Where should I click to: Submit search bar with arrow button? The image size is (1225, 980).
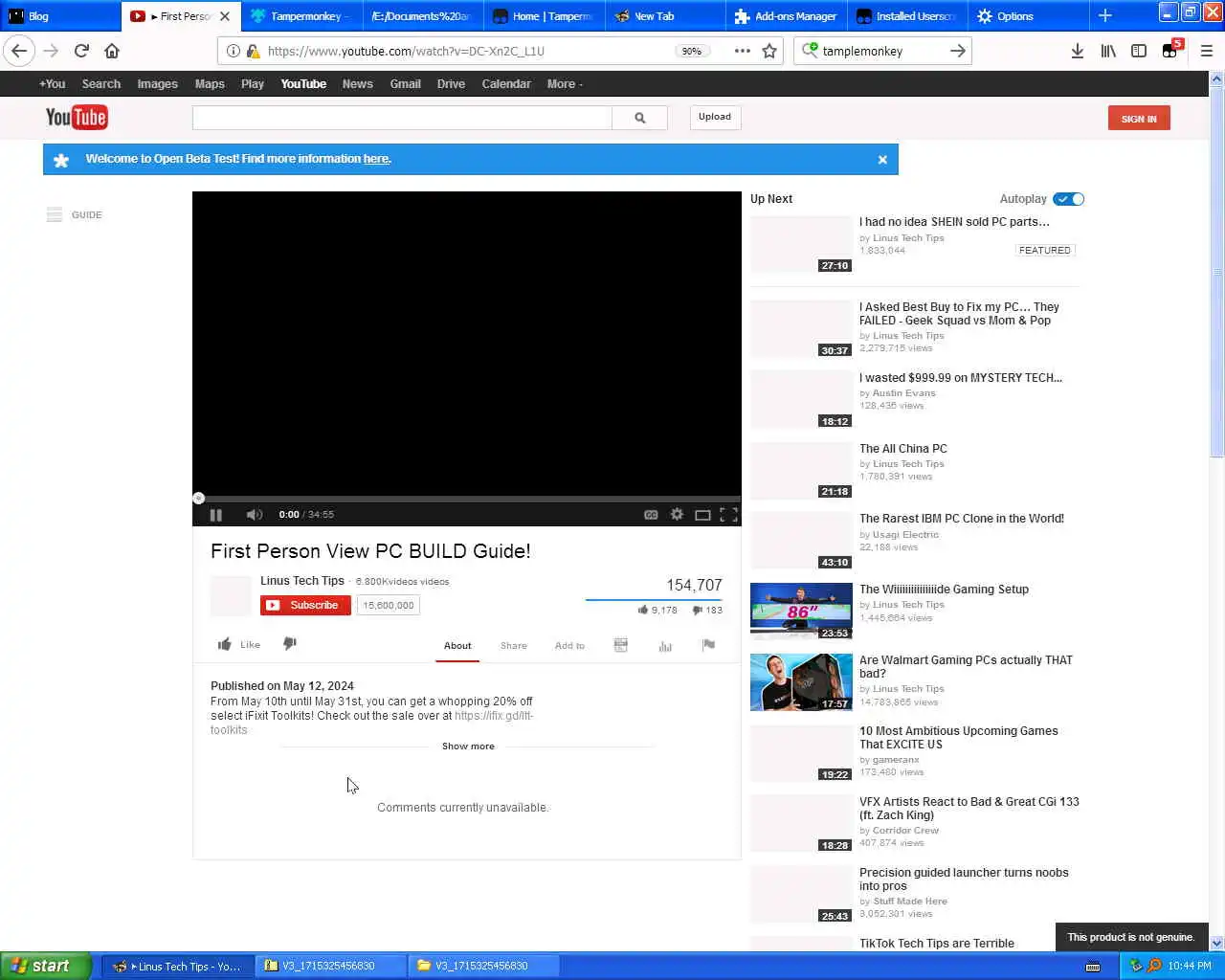pos(957,51)
